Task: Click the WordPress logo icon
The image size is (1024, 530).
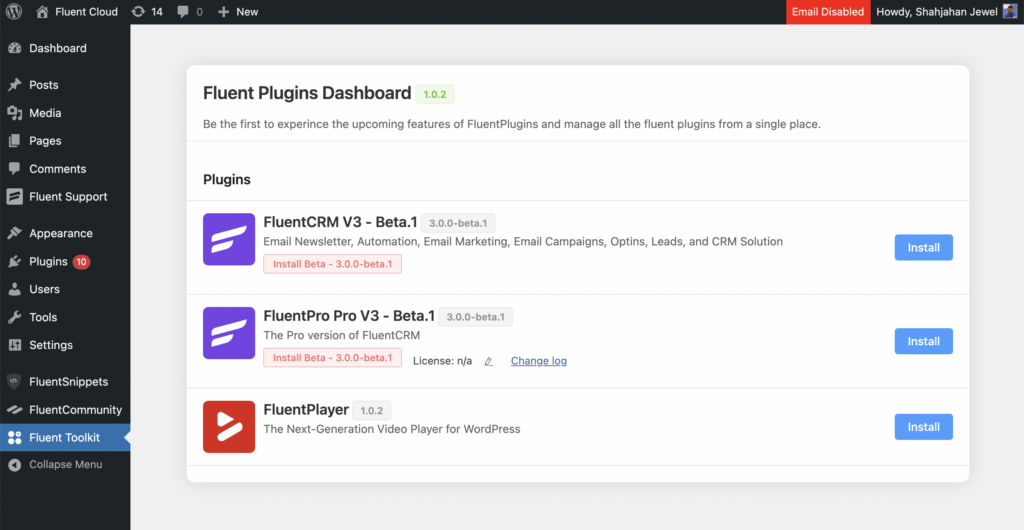Action: tap(13, 12)
